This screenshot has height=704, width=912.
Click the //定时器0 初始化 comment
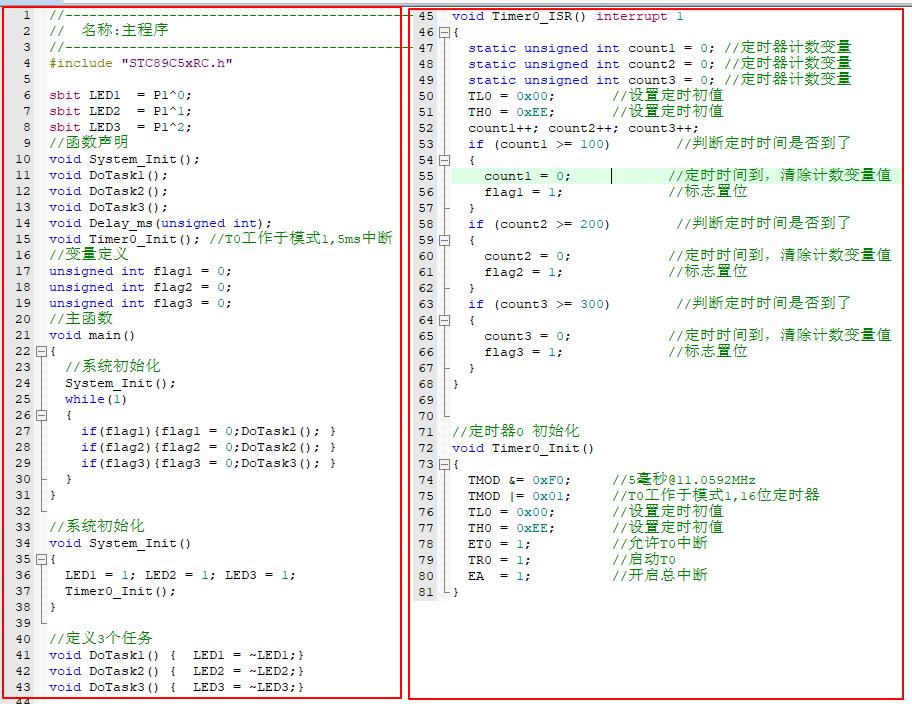click(x=515, y=431)
